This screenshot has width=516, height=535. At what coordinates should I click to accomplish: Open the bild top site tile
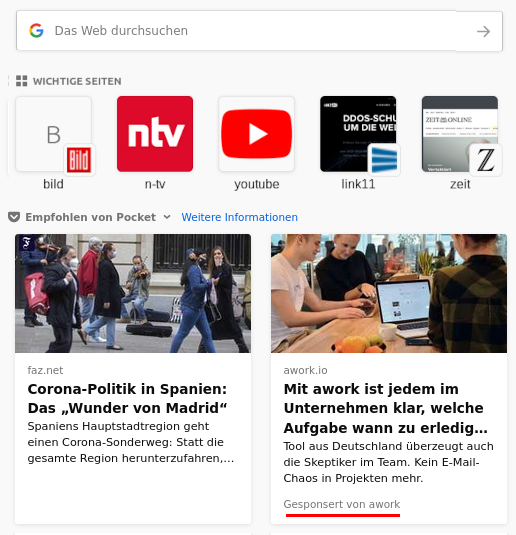coord(54,134)
